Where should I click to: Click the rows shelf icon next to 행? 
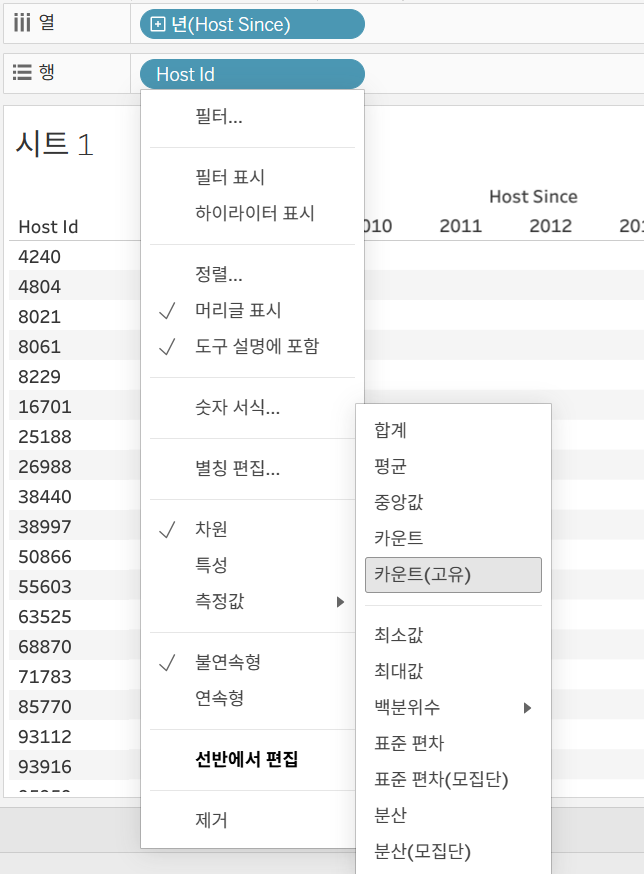click(22, 72)
